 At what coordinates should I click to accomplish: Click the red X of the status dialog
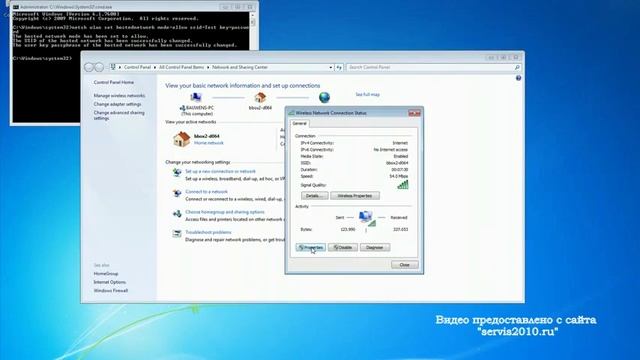pos(414,113)
